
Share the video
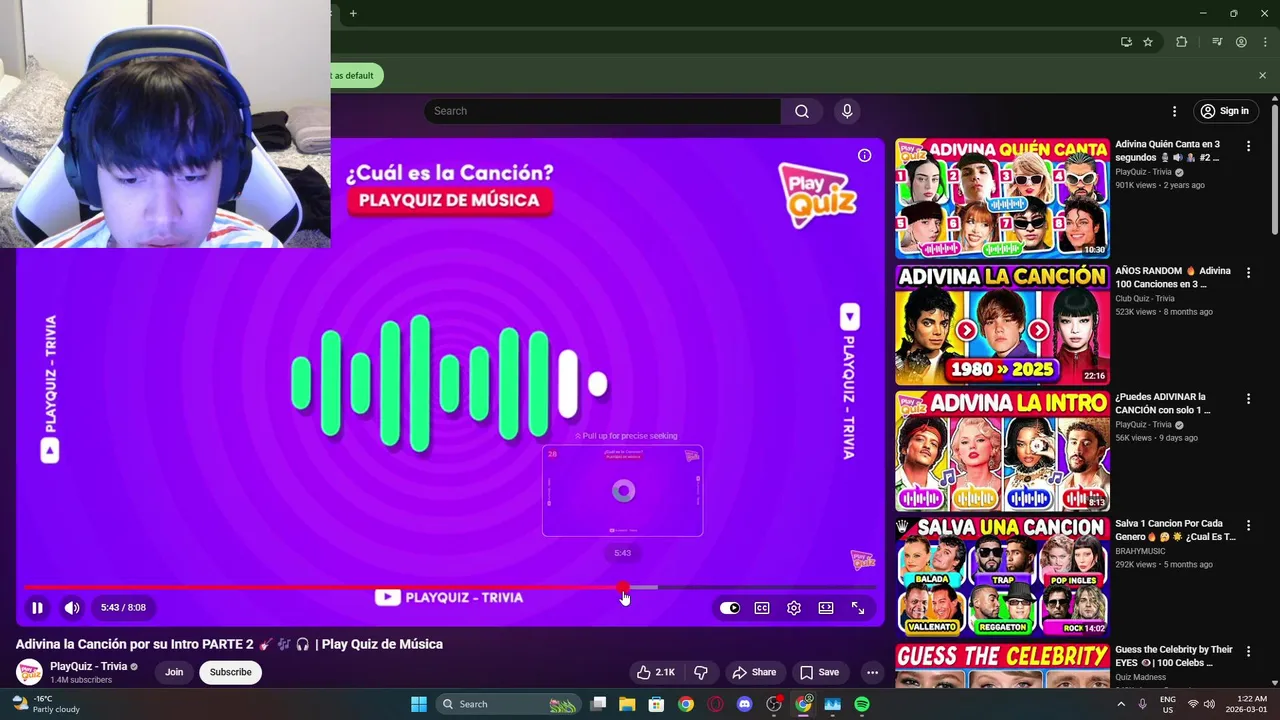[753, 672]
